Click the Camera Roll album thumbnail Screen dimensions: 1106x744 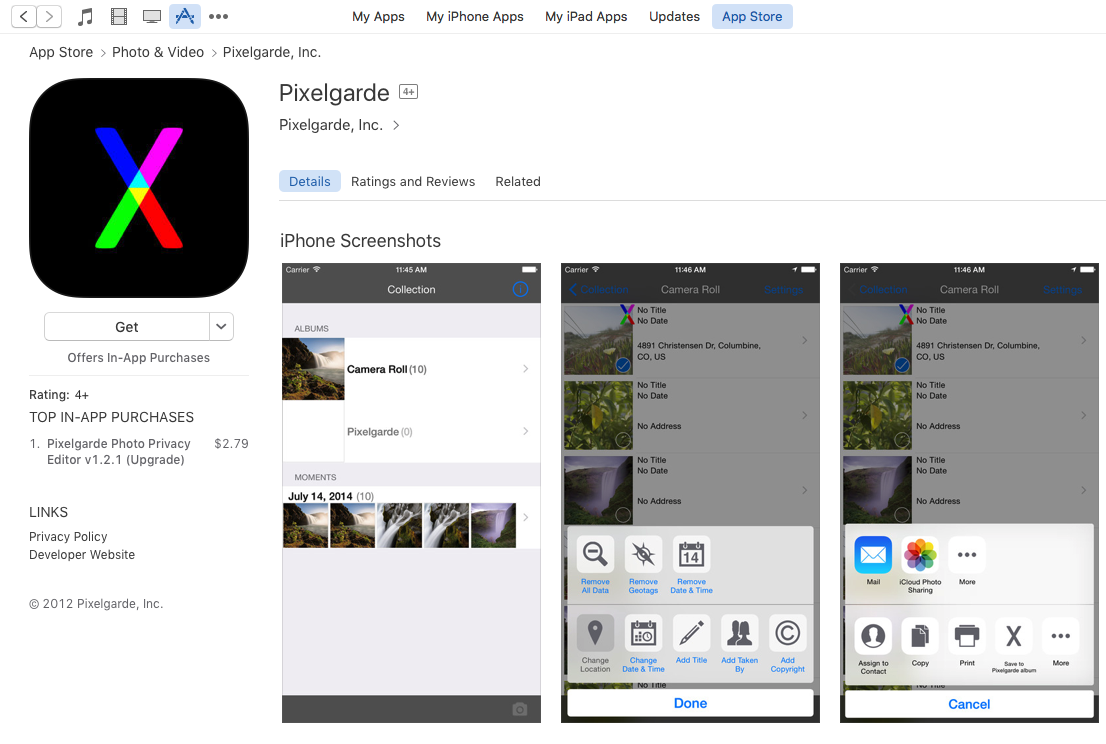click(x=313, y=369)
